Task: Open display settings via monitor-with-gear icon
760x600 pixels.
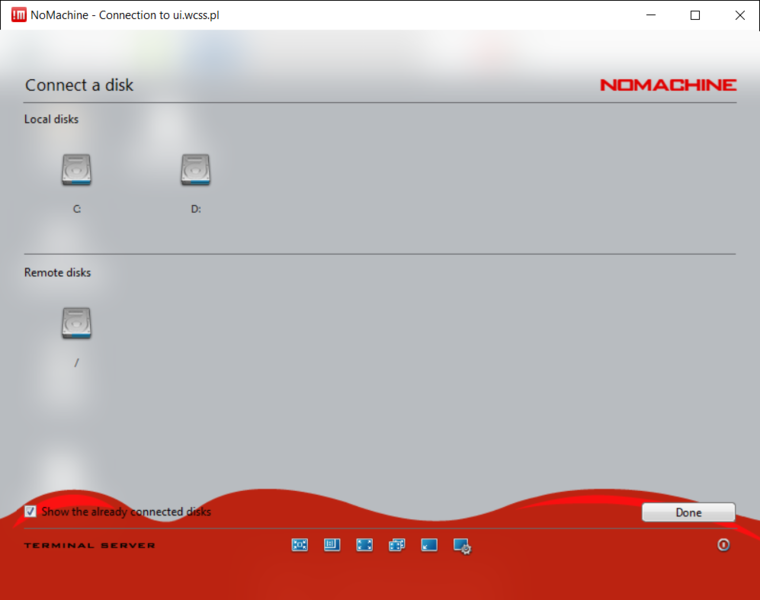Action: (x=461, y=546)
